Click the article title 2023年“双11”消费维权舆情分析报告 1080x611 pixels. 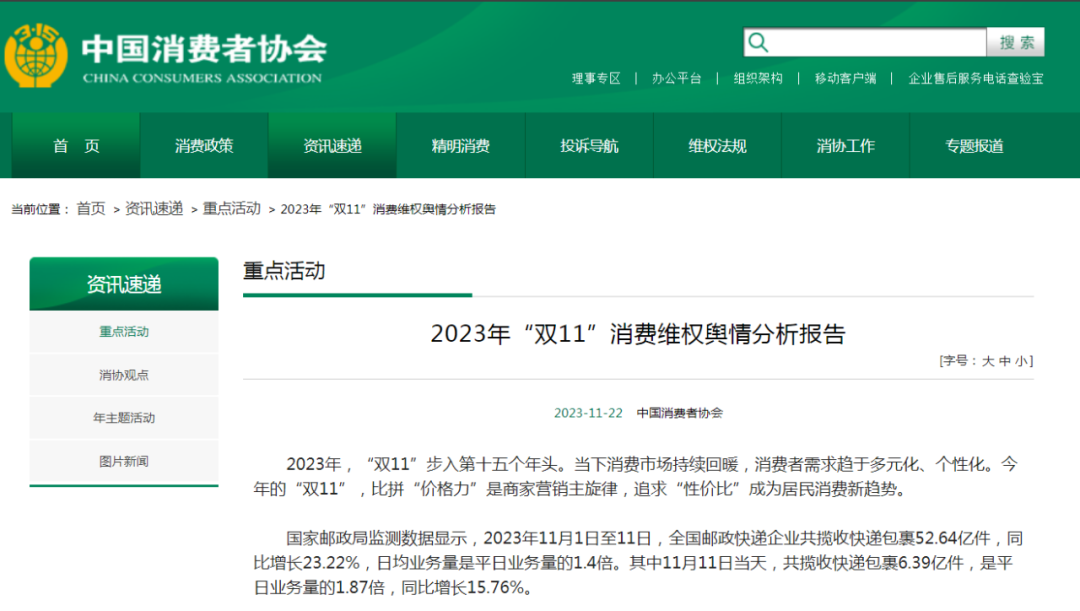(x=638, y=334)
